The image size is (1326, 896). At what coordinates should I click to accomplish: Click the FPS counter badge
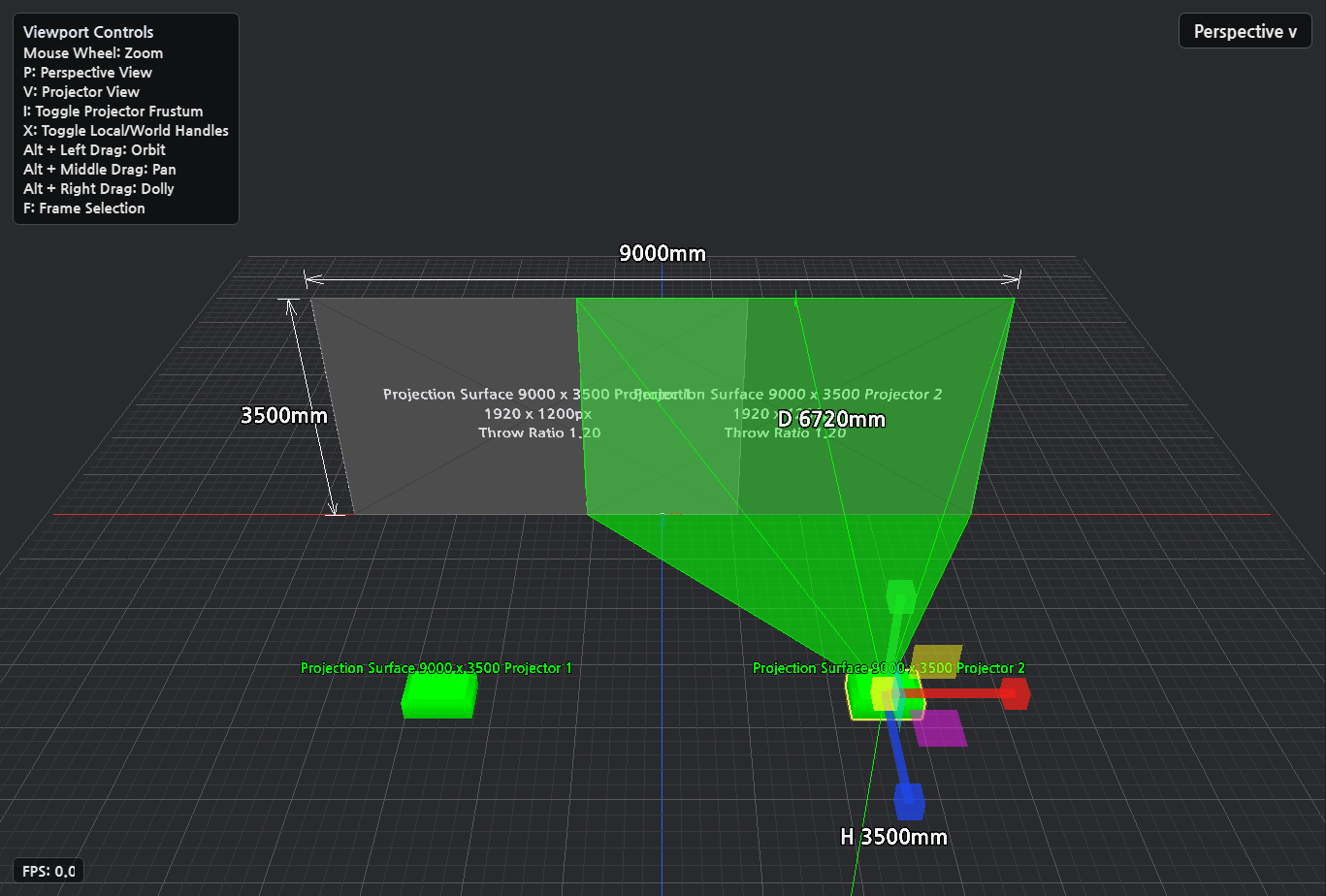[x=49, y=871]
